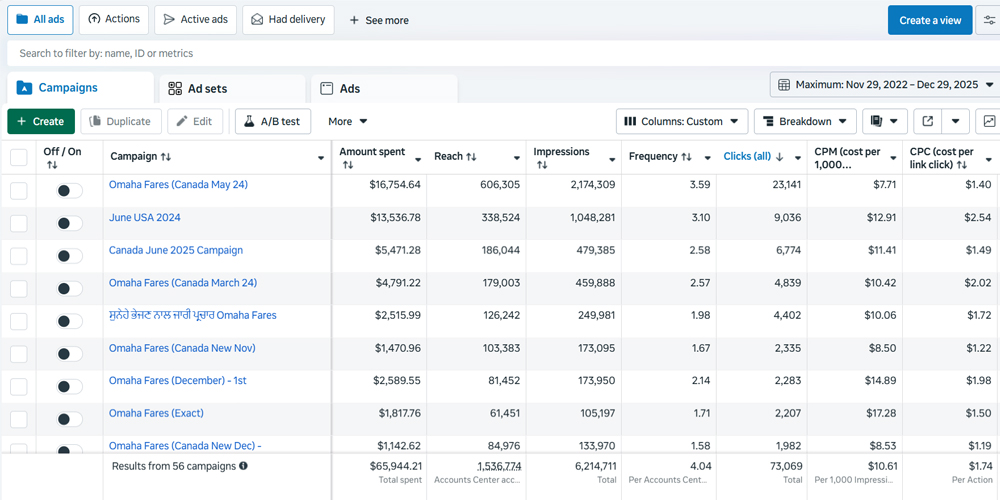Sort by the Reach column arrows
The width and height of the screenshot is (1000, 500).
471,157
